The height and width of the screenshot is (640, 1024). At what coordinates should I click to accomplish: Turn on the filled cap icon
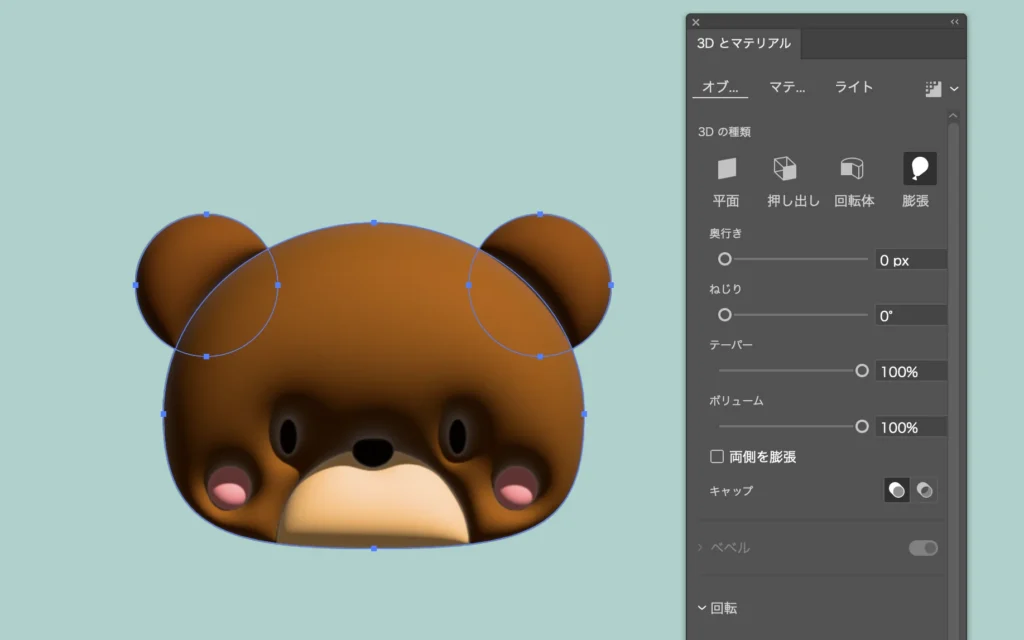[897, 490]
